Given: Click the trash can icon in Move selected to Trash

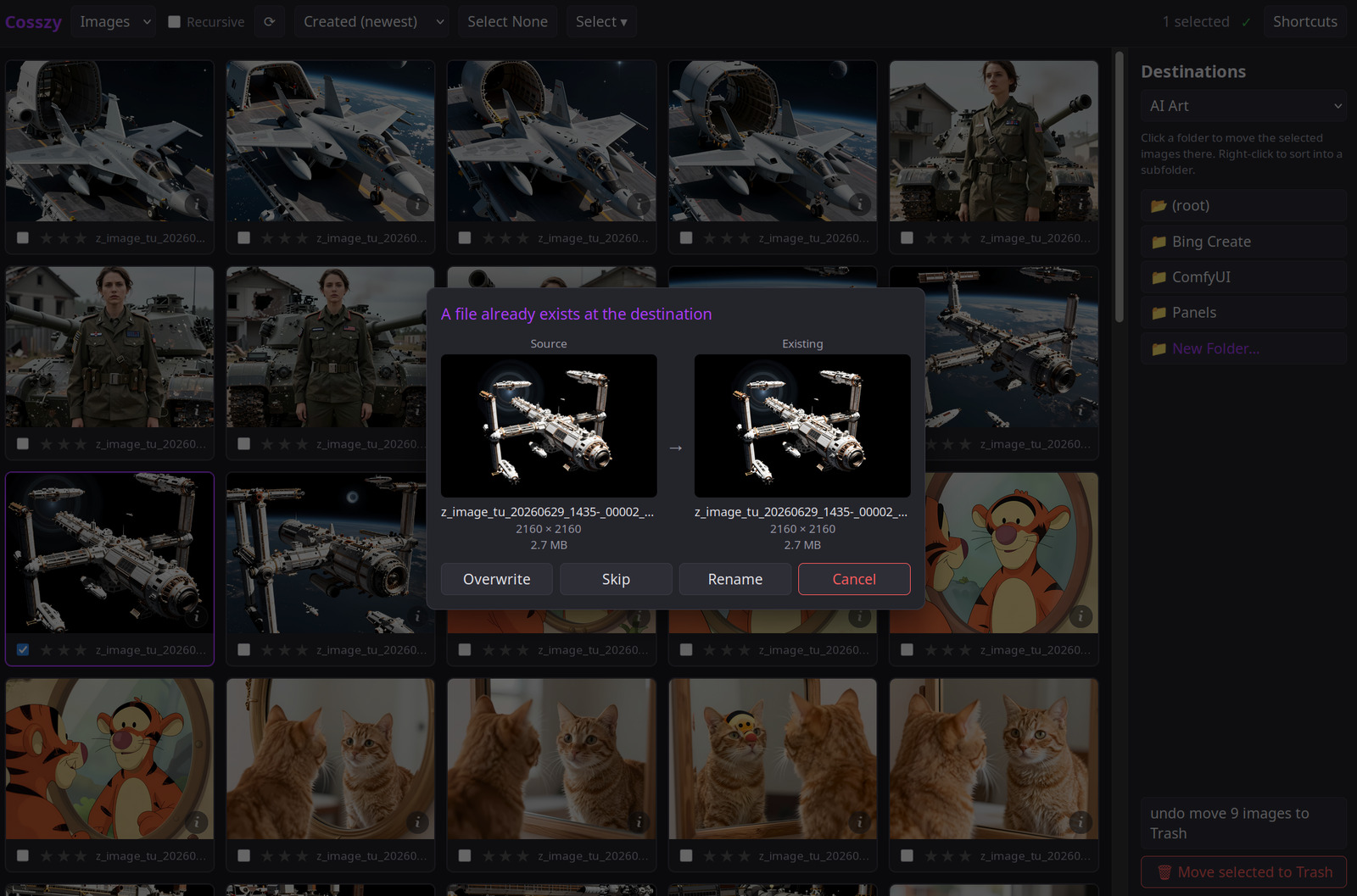Looking at the screenshot, I should [x=1164, y=872].
